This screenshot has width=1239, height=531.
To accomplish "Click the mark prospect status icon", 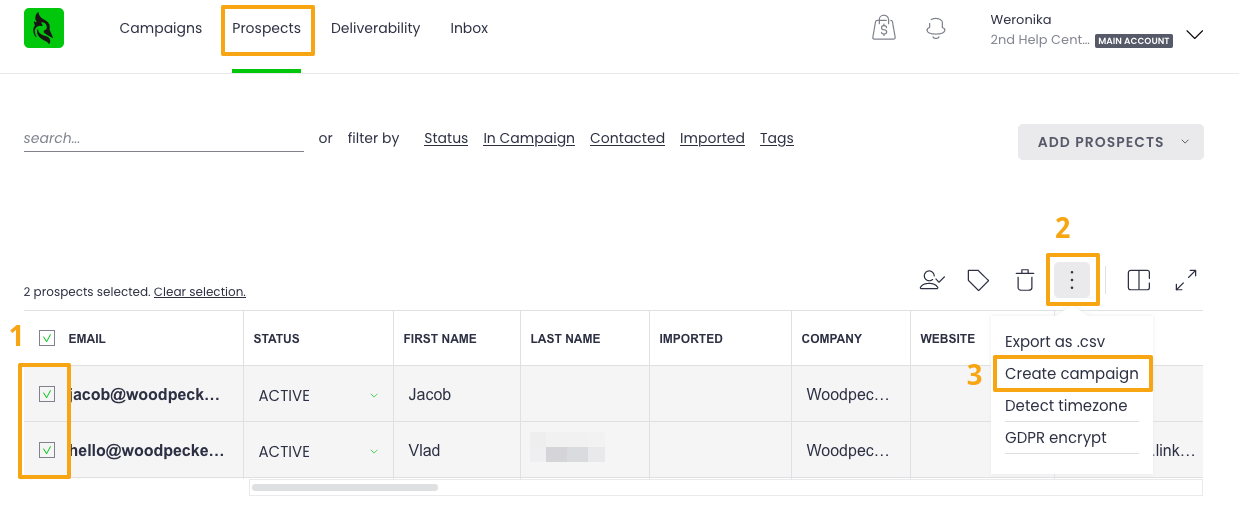I will click(932, 280).
